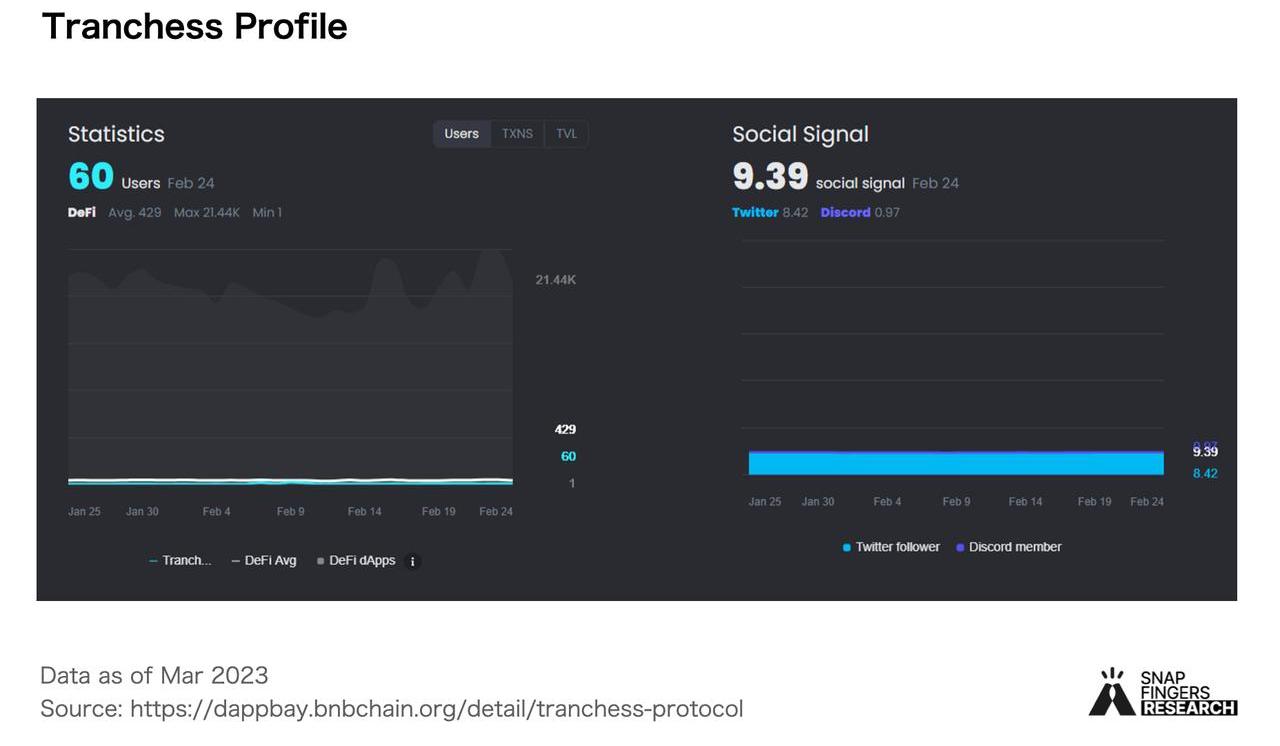Toggle the Tranch... series legend
The image size is (1280, 746).
click(181, 561)
